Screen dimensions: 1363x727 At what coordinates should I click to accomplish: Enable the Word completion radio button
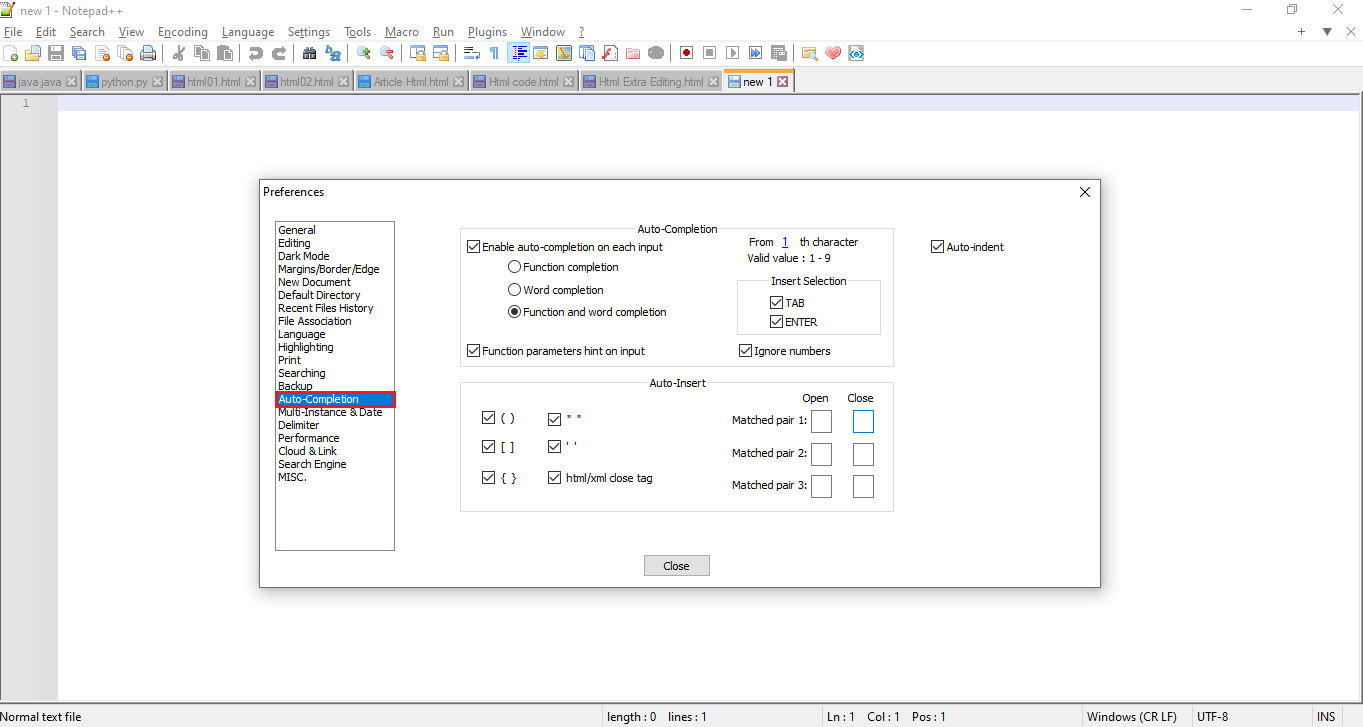pyautogui.click(x=515, y=289)
